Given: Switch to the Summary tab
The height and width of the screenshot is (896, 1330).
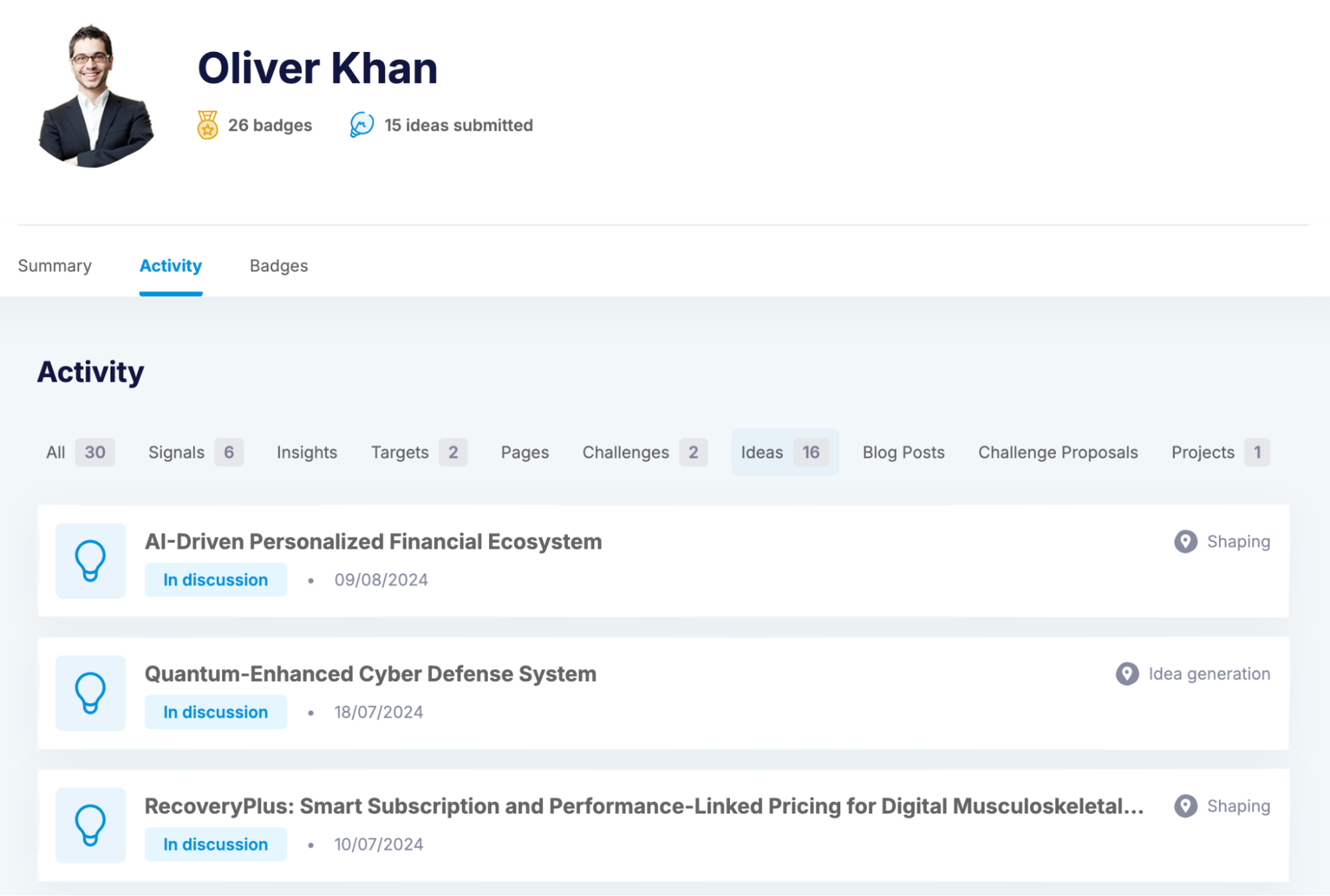Looking at the screenshot, I should point(55,265).
